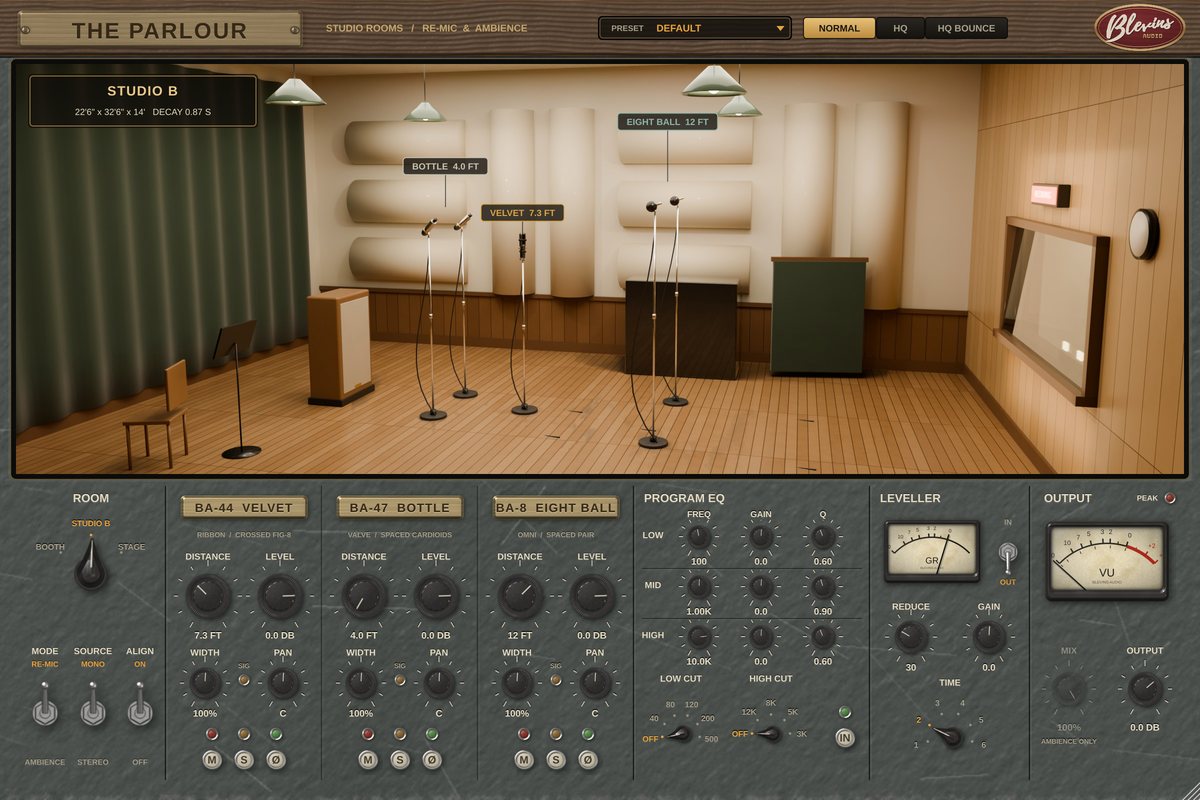Click the Velvet Width knob
Screen dimensions: 1200x800
205,683
